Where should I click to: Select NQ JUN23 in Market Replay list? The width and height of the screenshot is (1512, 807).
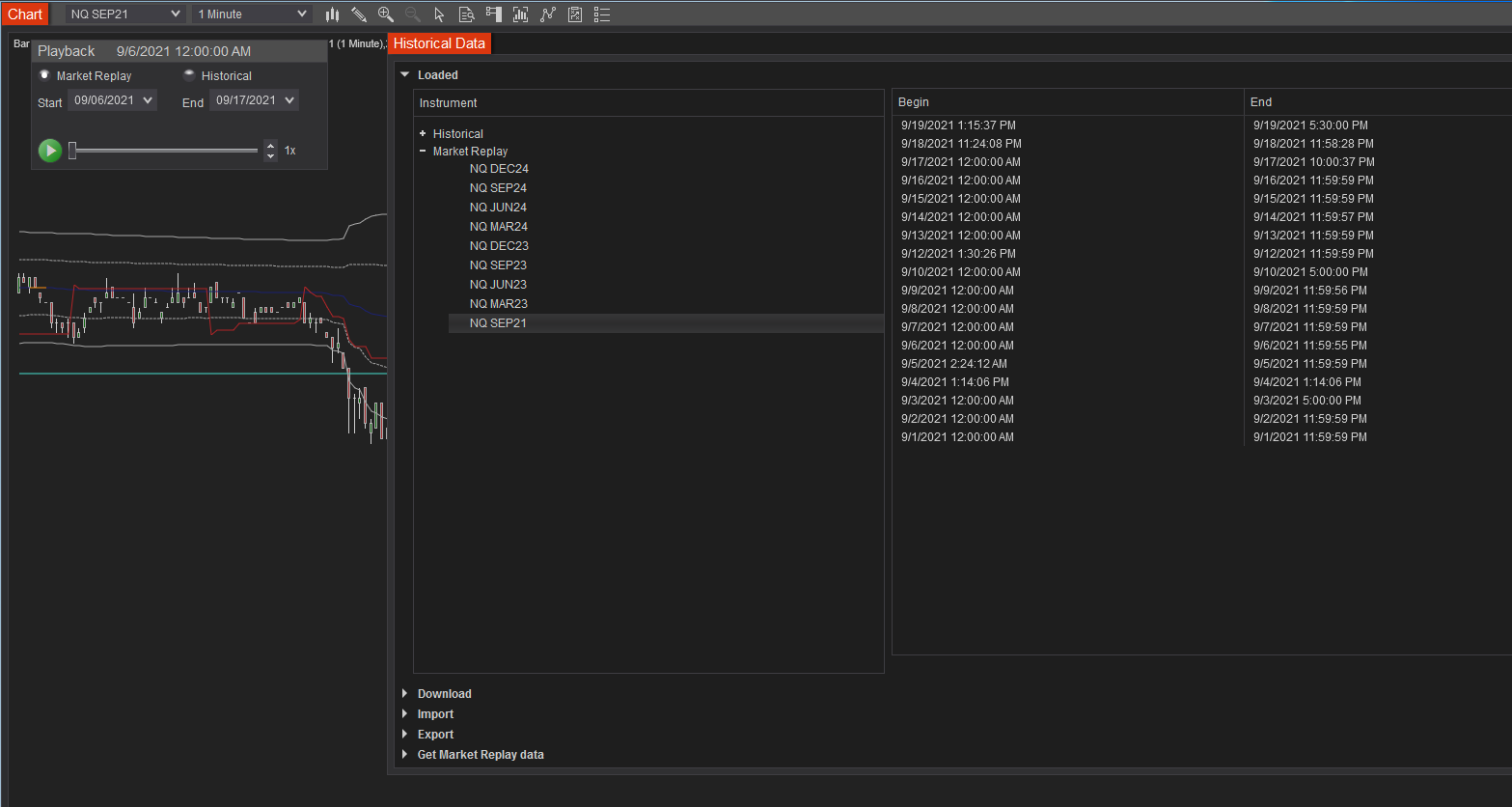click(498, 285)
